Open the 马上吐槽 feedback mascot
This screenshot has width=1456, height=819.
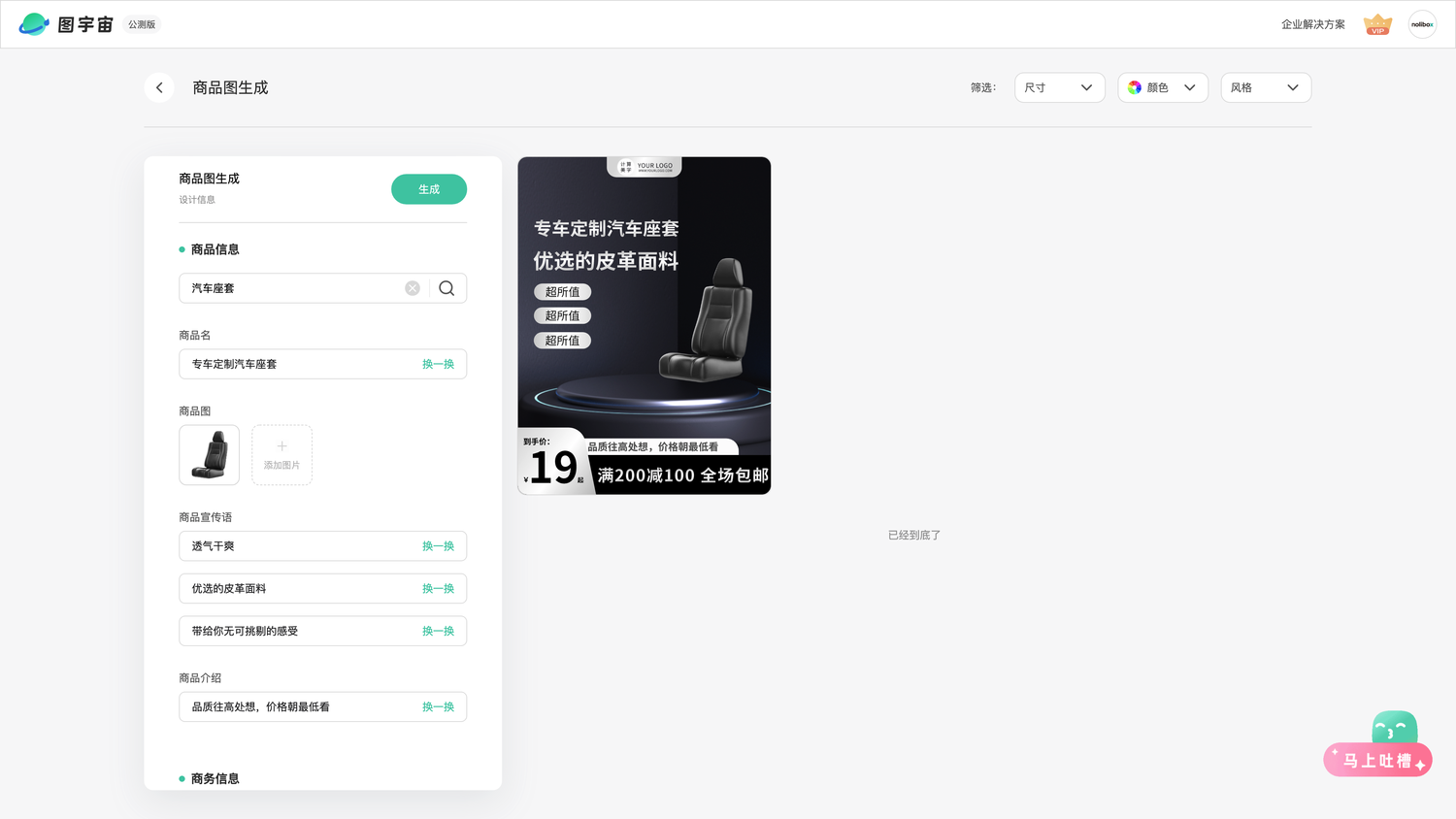[x=1378, y=744]
